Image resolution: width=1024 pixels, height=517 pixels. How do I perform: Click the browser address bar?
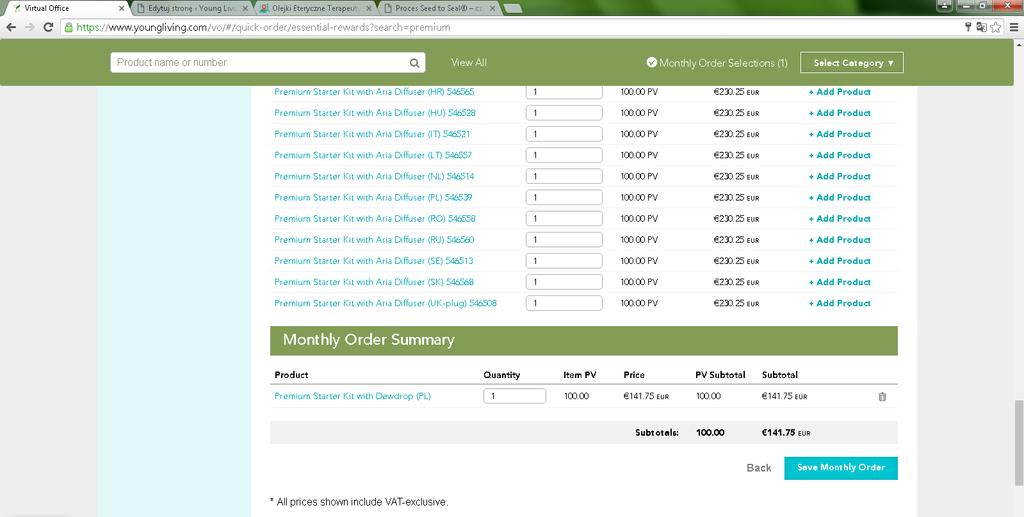[509, 27]
